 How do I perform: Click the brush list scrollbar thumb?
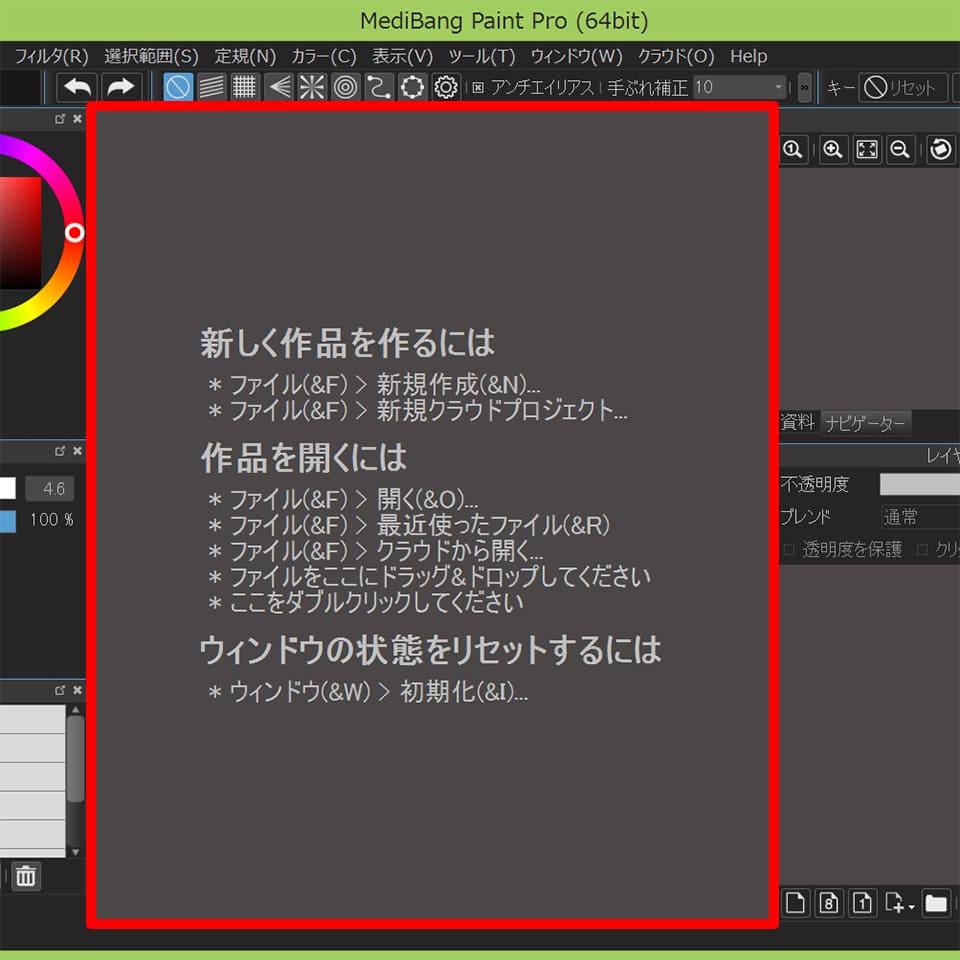pyautogui.click(x=75, y=758)
